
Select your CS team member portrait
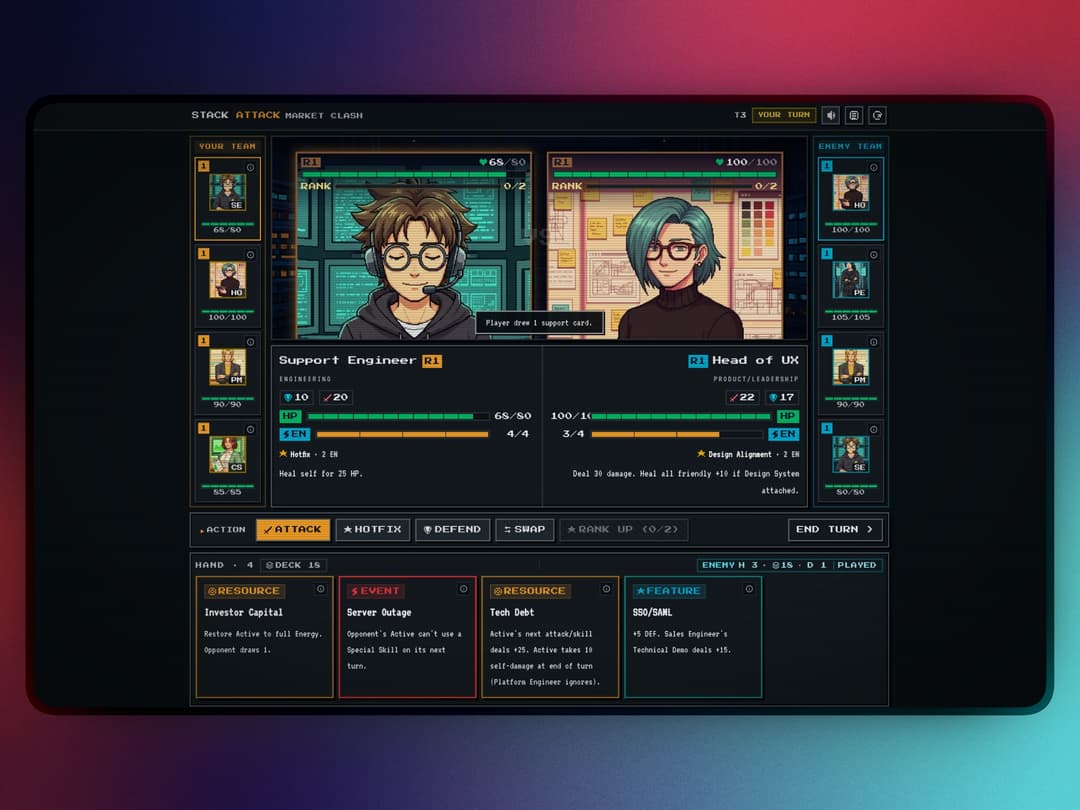click(x=227, y=455)
